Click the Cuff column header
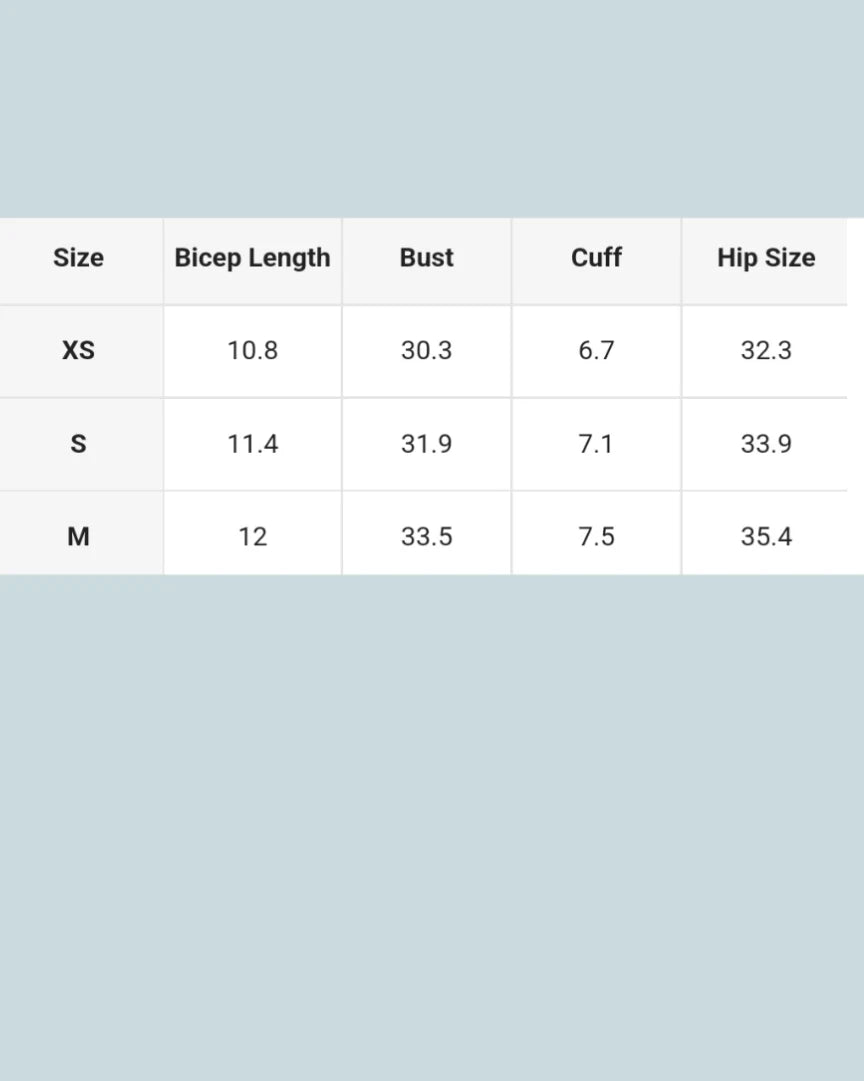This screenshot has width=864, height=1081. (596, 258)
